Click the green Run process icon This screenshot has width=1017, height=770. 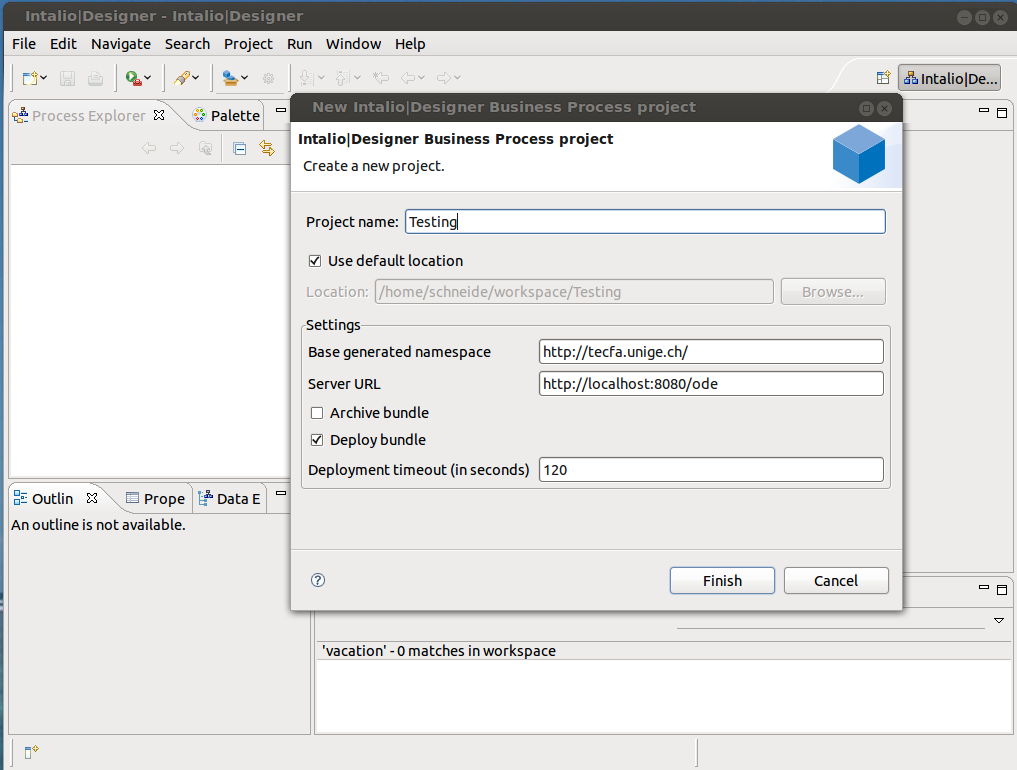click(x=131, y=78)
